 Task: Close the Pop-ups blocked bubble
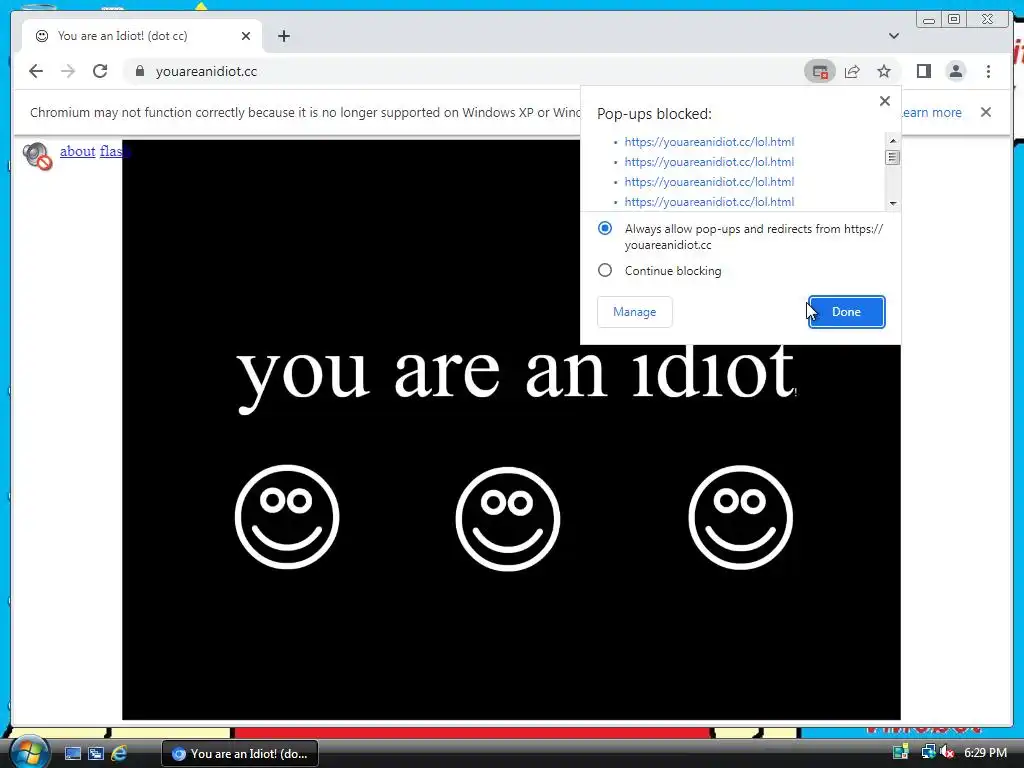pos(885,101)
